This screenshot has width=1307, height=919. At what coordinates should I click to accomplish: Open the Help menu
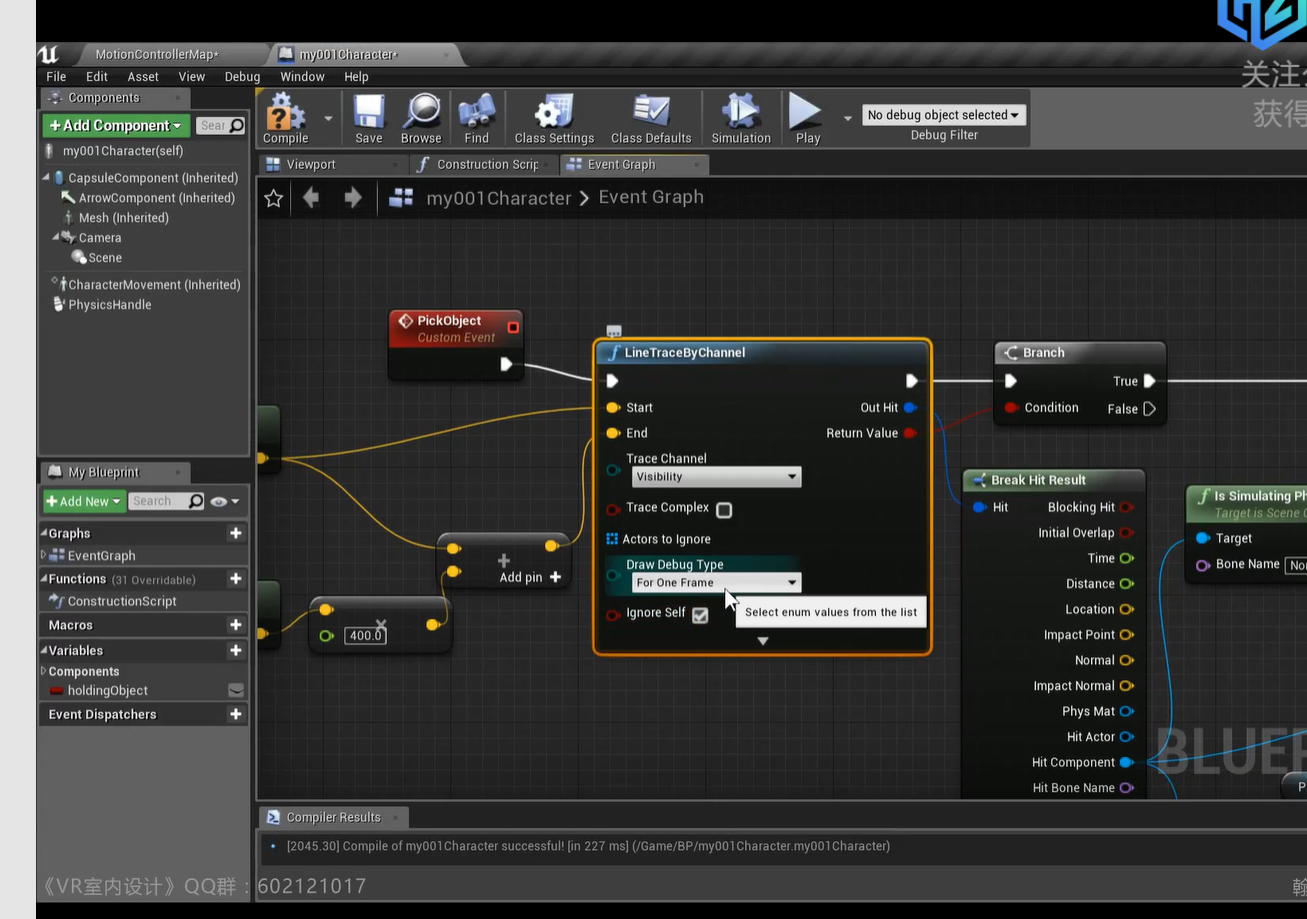tap(356, 77)
